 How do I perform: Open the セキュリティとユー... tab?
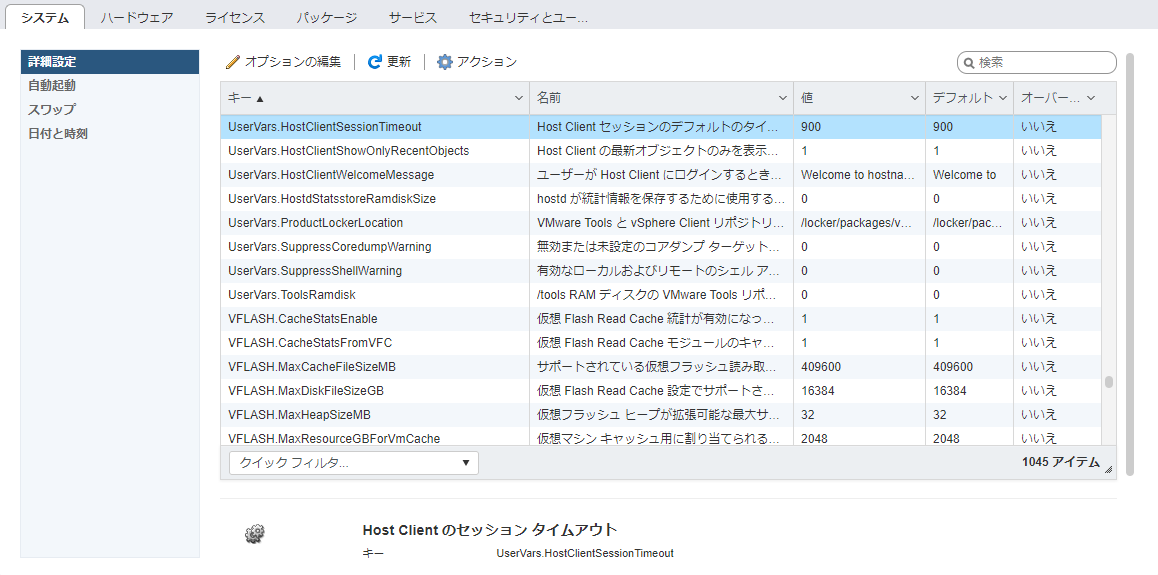(x=528, y=18)
